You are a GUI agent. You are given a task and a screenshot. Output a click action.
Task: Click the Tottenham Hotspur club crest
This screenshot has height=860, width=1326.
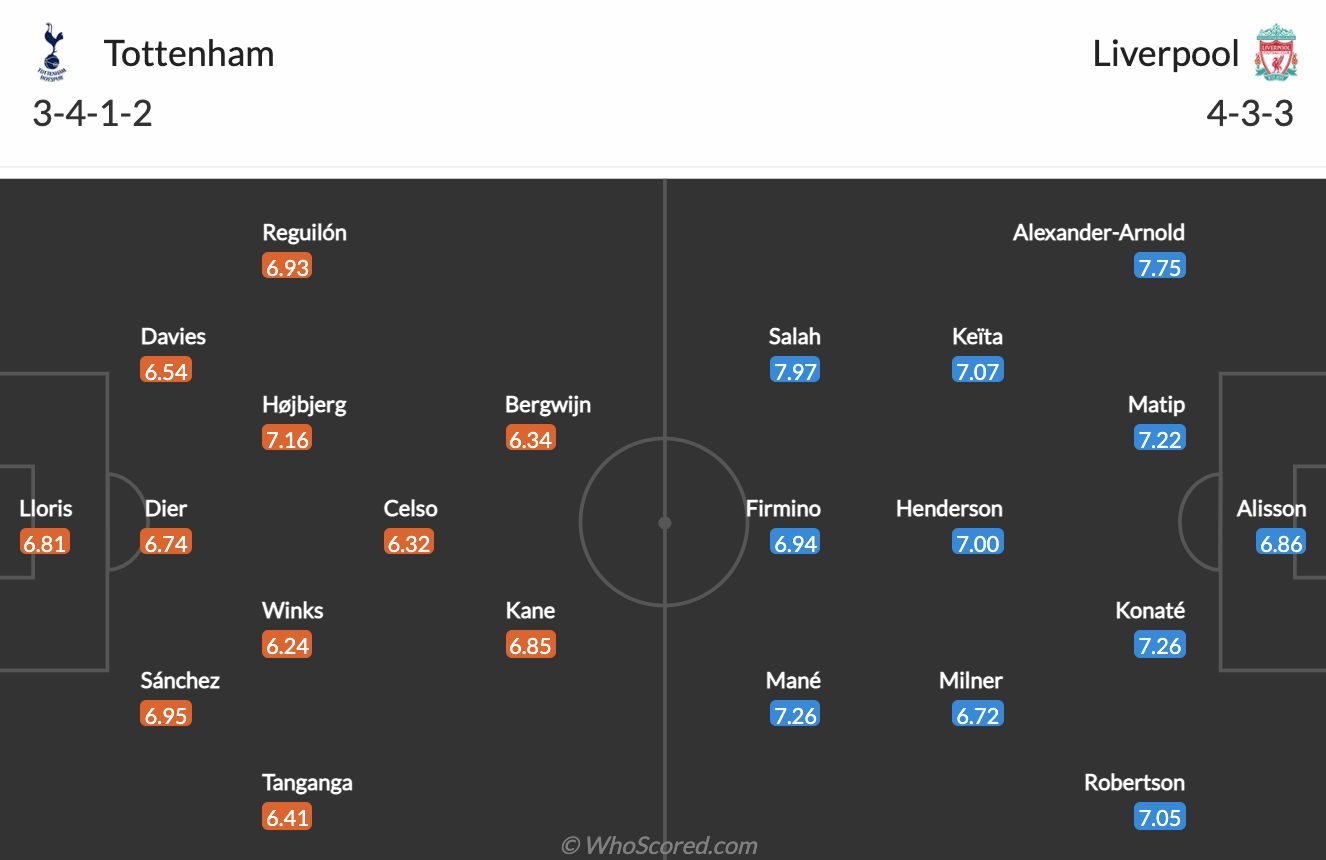50,53
